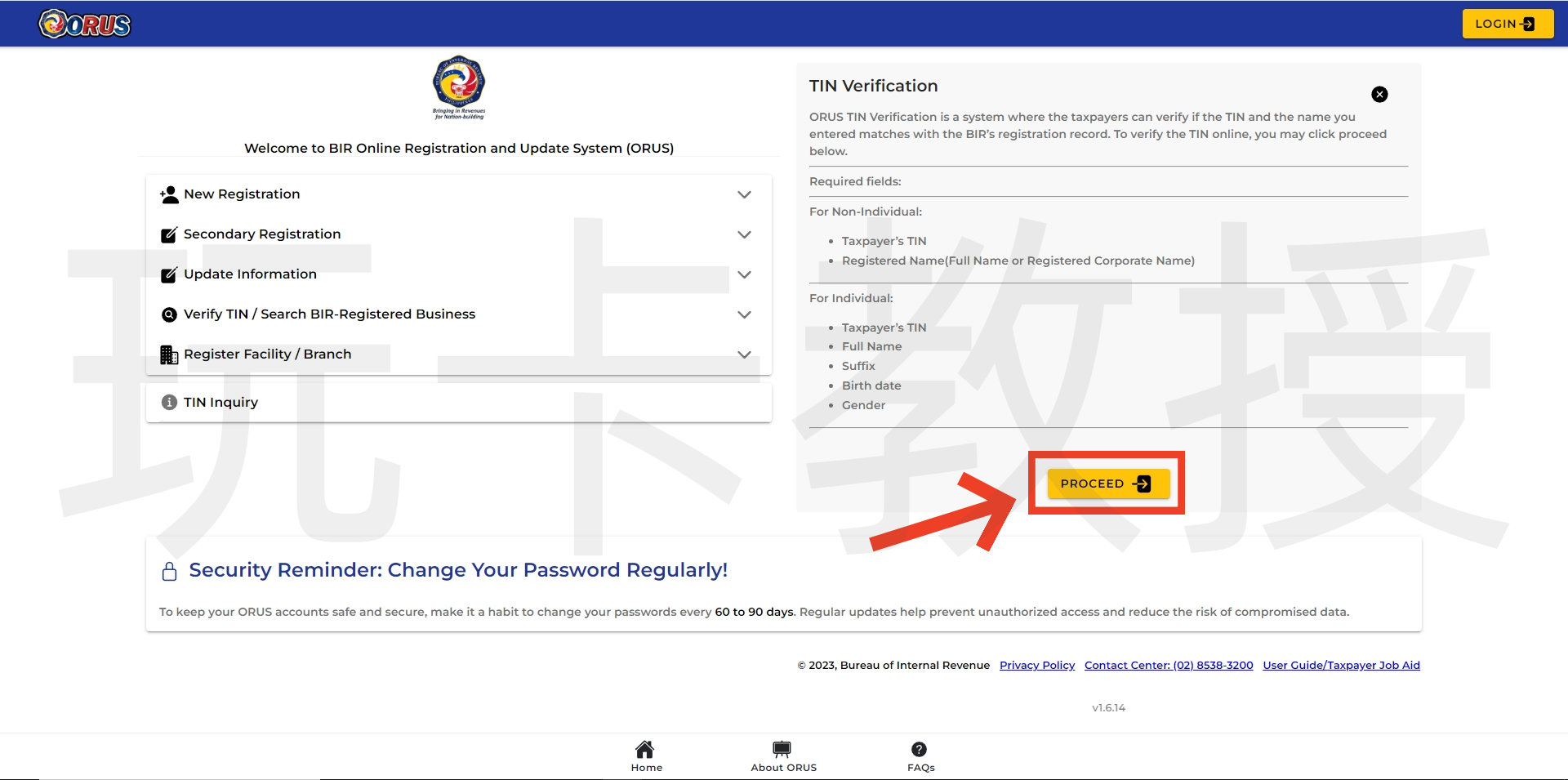The image size is (1568, 780).
Task: Expand the New Registration section
Action: tap(744, 194)
